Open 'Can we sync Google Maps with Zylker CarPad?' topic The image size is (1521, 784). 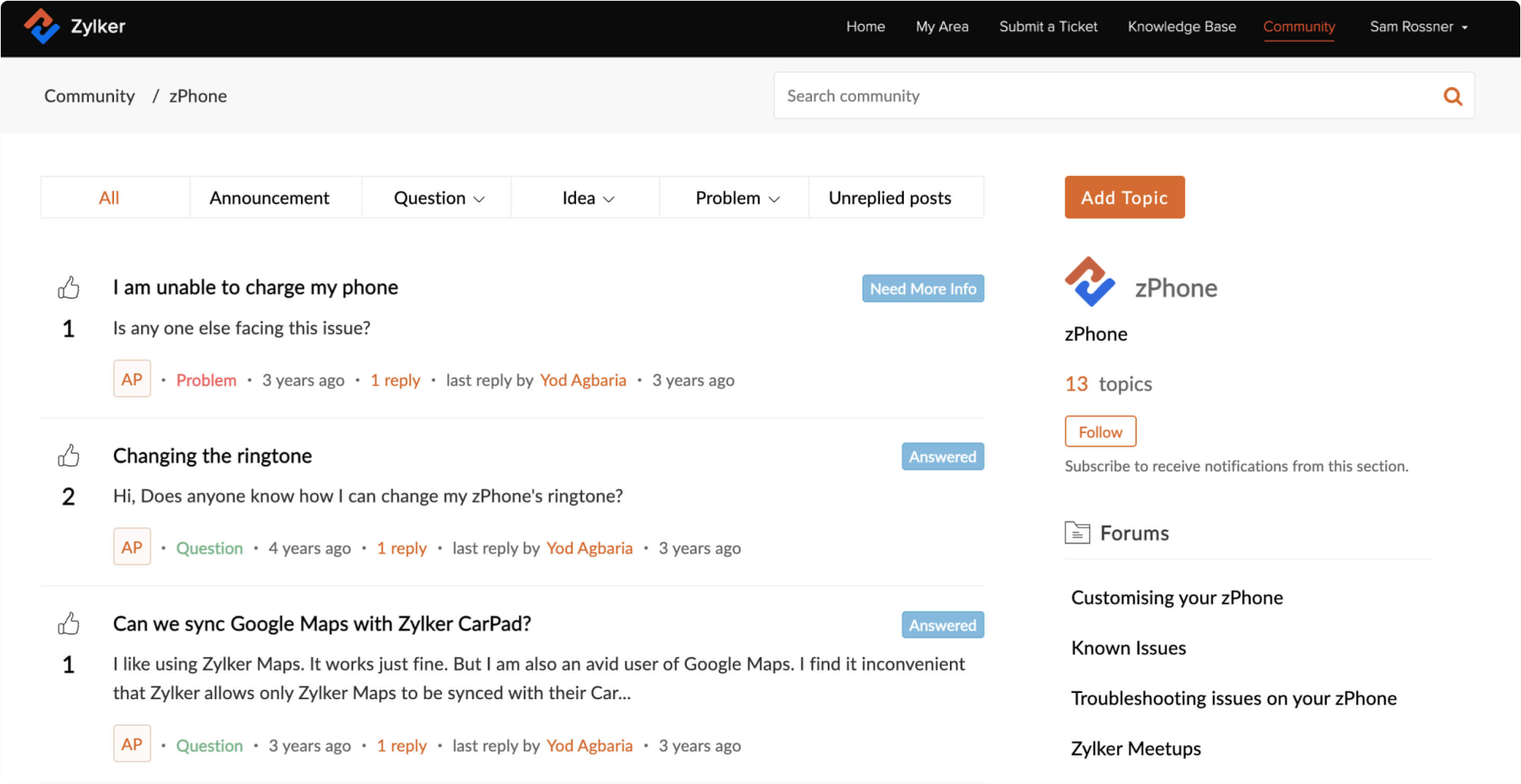[322, 624]
